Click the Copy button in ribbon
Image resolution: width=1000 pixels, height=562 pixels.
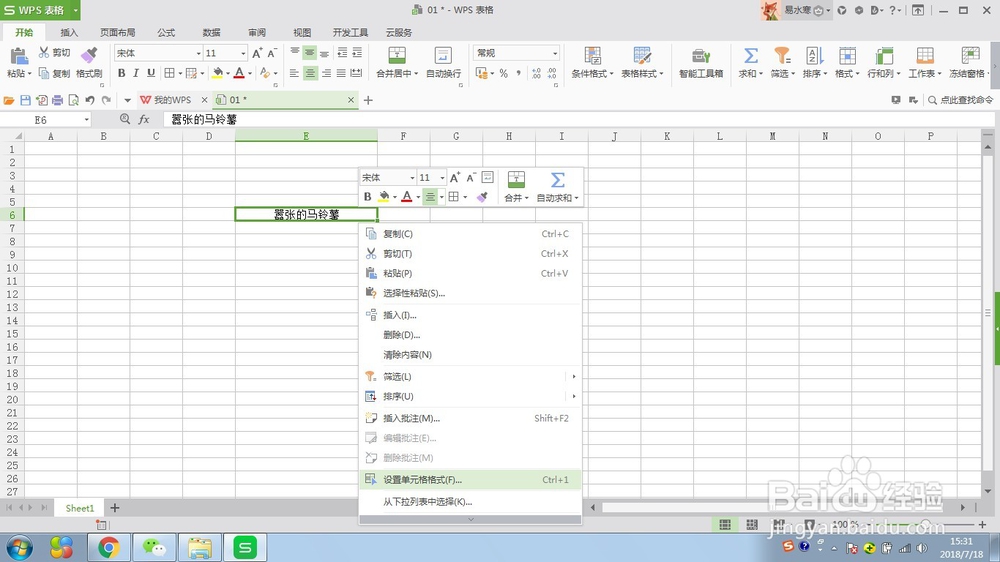pos(54,73)
